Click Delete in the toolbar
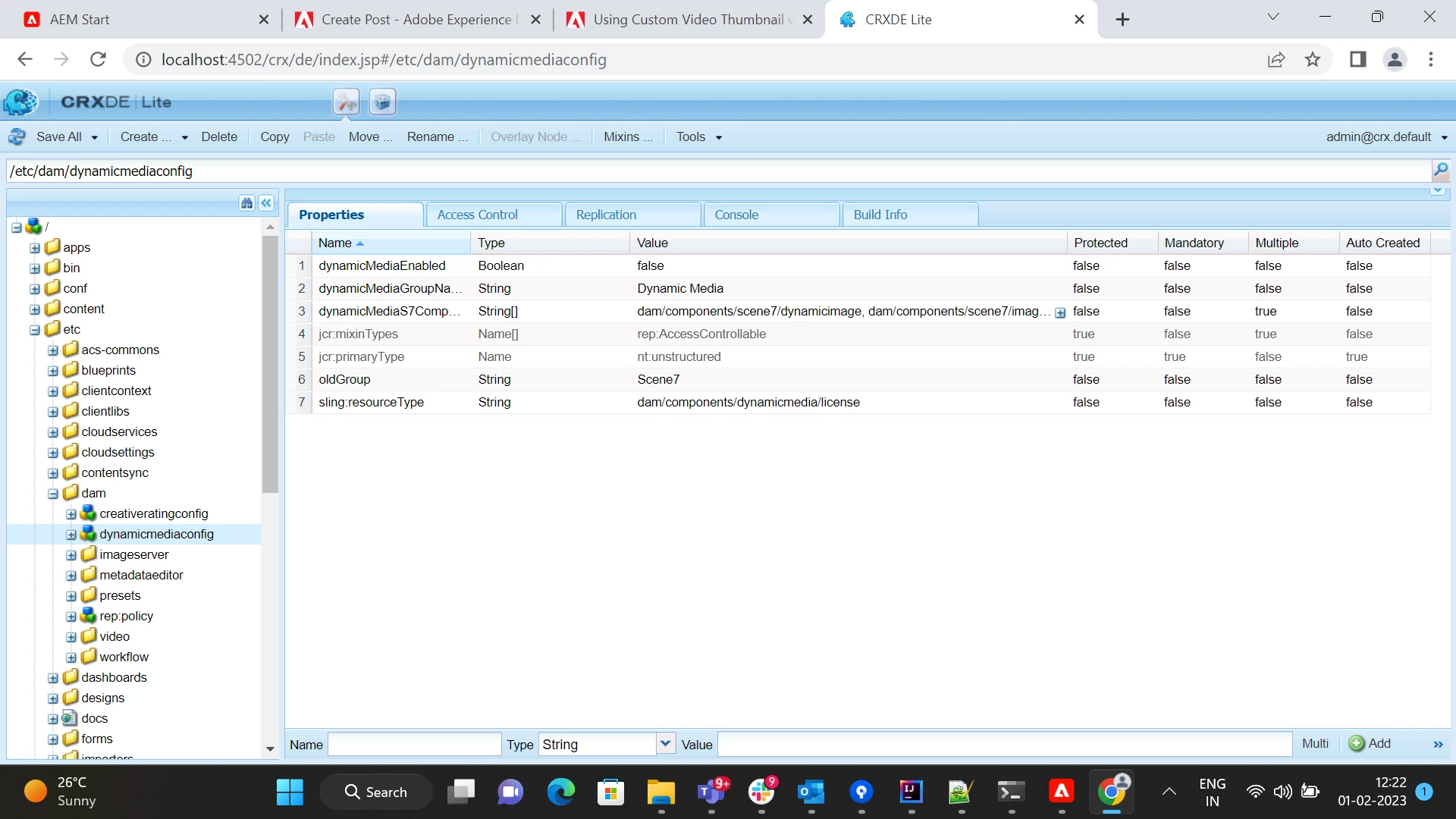 pyautogui.click(x=219, y=137)
